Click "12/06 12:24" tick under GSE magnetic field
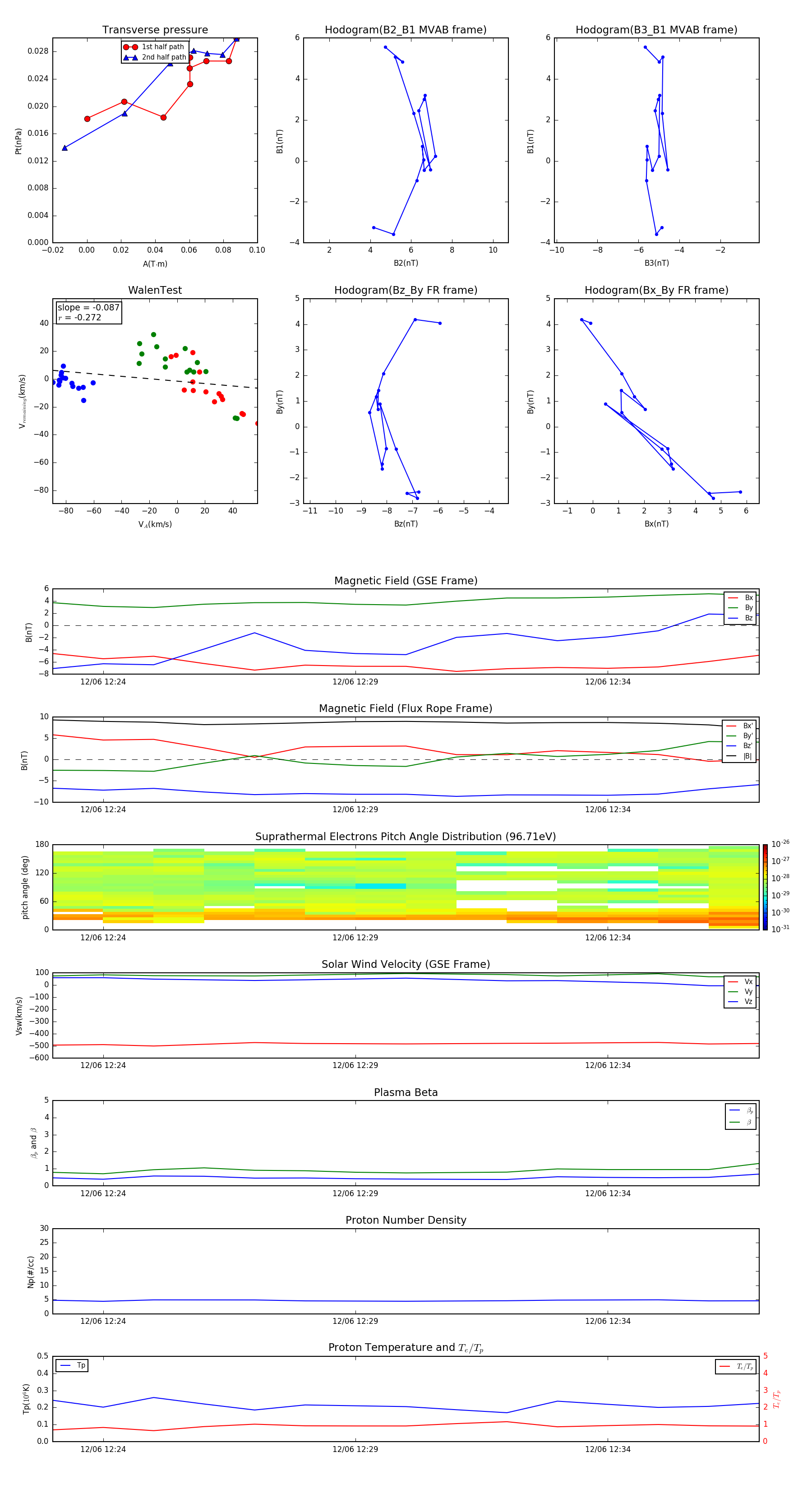The width and height of the screenshot is (812, 1489). pos(103,682)
